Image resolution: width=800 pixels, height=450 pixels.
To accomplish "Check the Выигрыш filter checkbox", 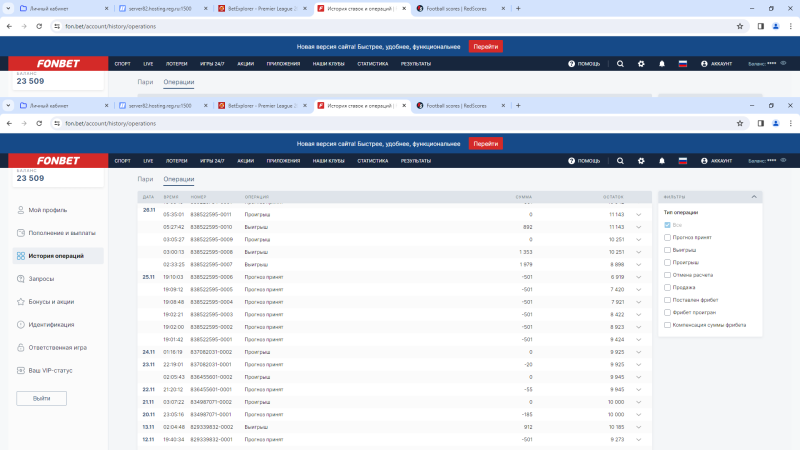I will point(667,250).
